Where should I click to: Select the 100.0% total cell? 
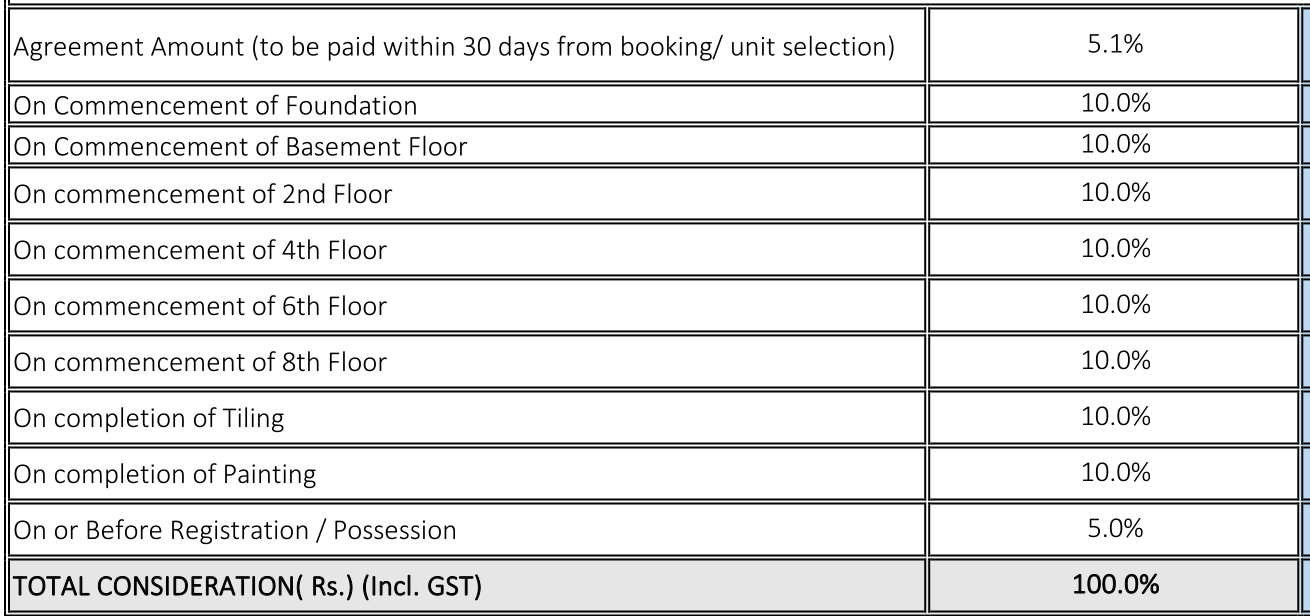tap(1115, 584)
